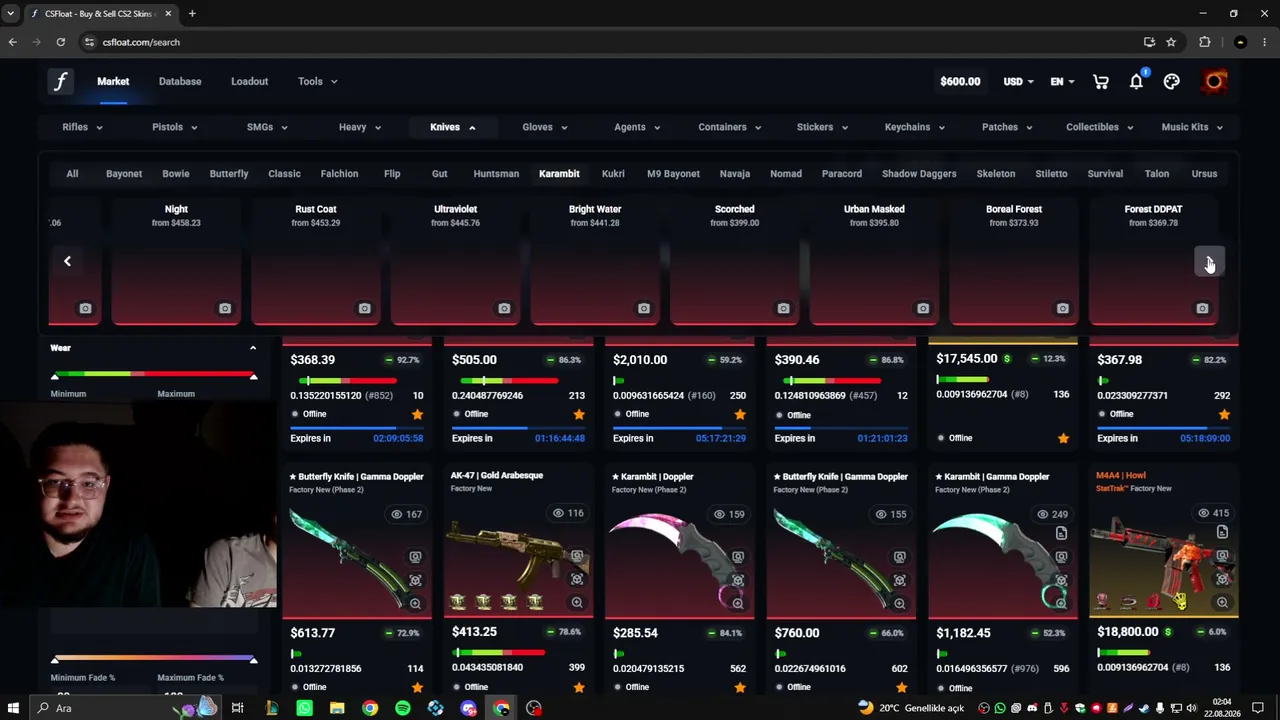Collapse the Wear filter section
This screenshot has height=720, width=1280.
click(253, 348)
